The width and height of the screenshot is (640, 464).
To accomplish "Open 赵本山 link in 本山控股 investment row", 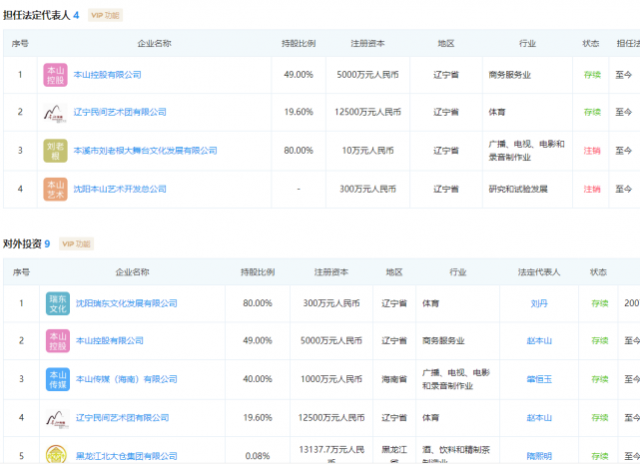I will coord(539,341).
